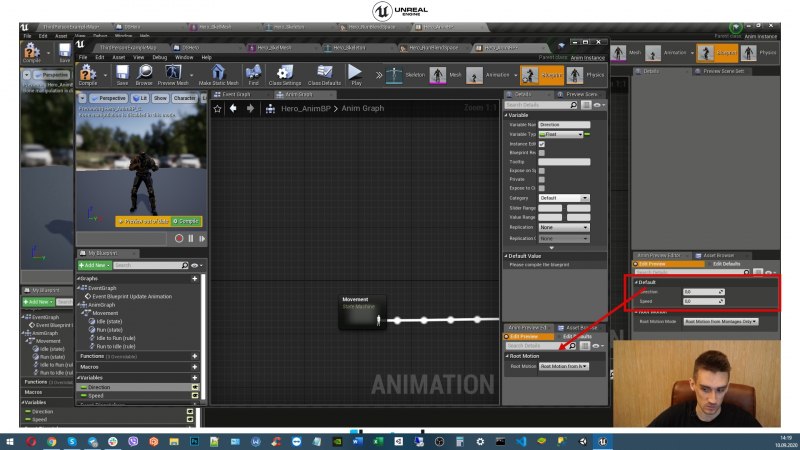Open the Debug menu in front window

pyautogui.click(x=159, y=58)
